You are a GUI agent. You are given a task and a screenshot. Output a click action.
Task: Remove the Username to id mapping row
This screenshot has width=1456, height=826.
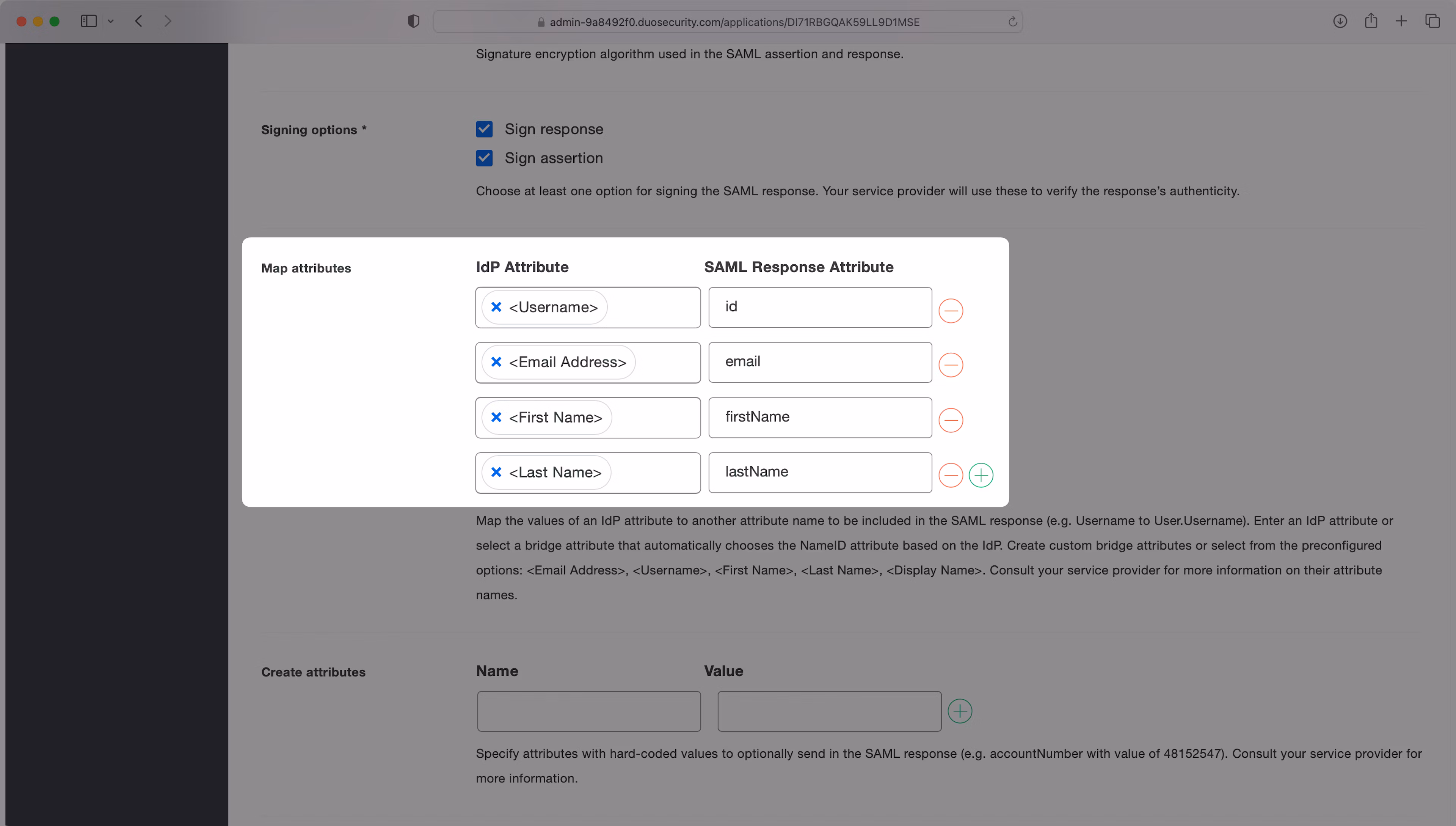(x=951, y=310)
